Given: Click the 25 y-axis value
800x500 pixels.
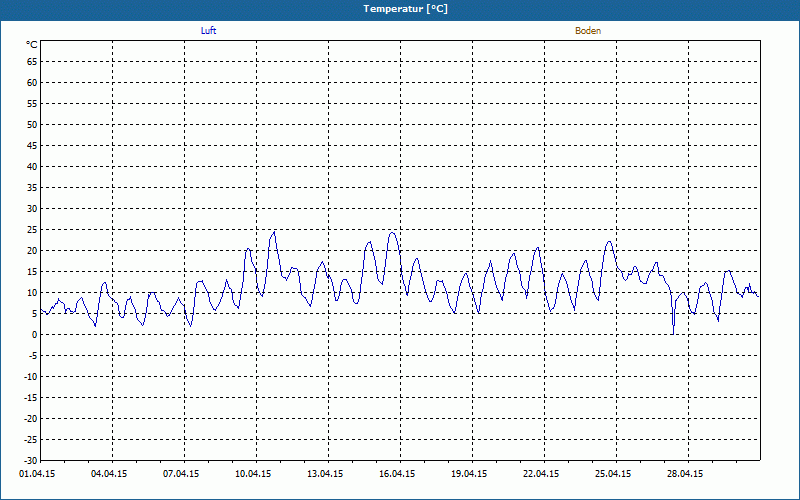Looking at the screenshot, I should (32, 230).
